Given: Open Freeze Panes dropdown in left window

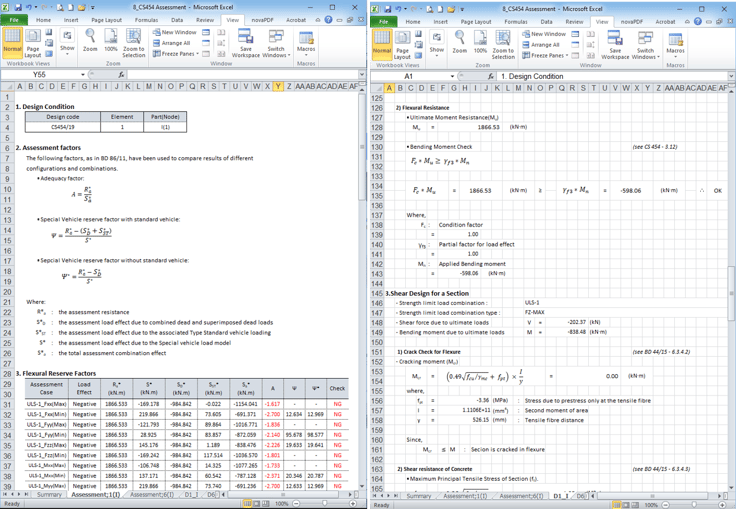Looking at the screenshot, I should point(176,54).
